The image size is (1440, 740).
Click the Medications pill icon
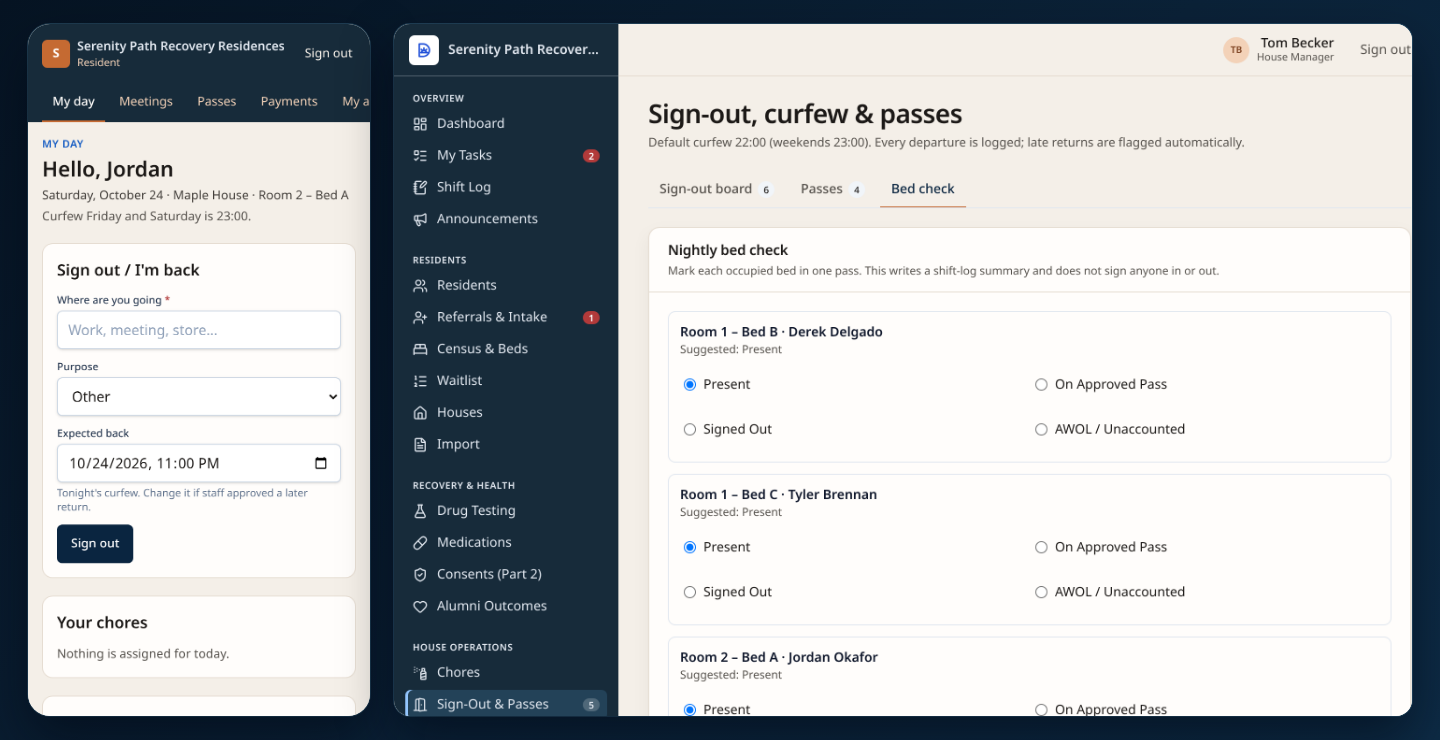[420, 543]
